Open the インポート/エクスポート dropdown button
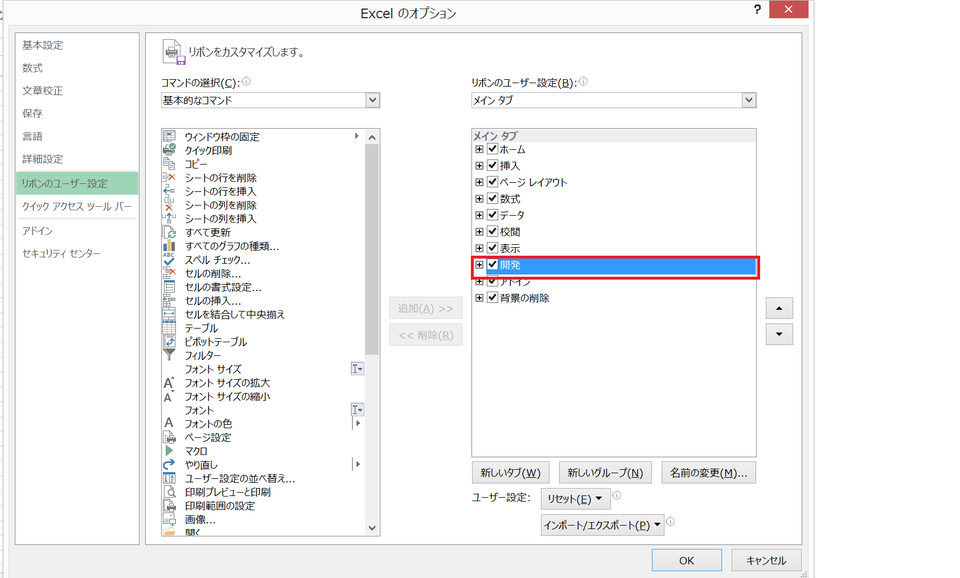The width and height of the screenshot is (960, 578). [602, 525]
